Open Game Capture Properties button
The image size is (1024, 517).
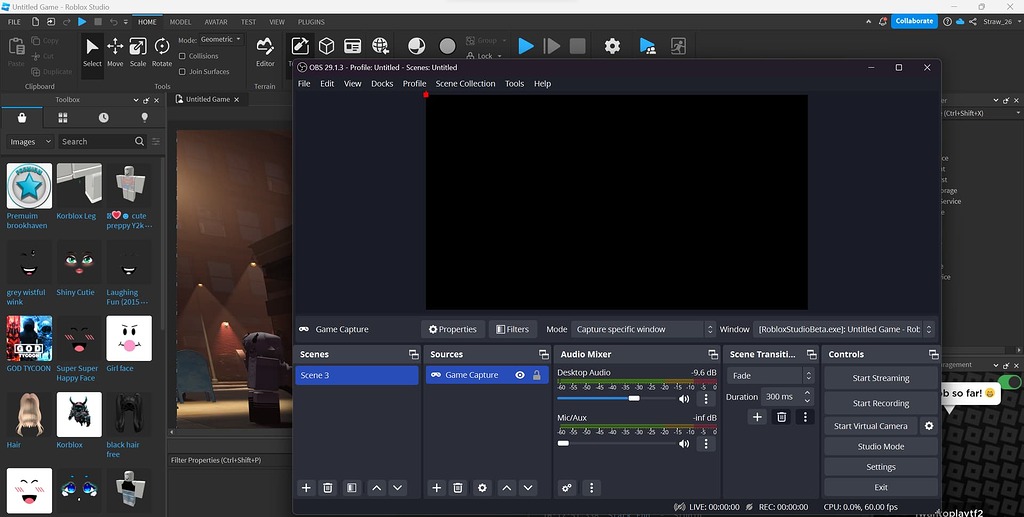tap(452, 330)
